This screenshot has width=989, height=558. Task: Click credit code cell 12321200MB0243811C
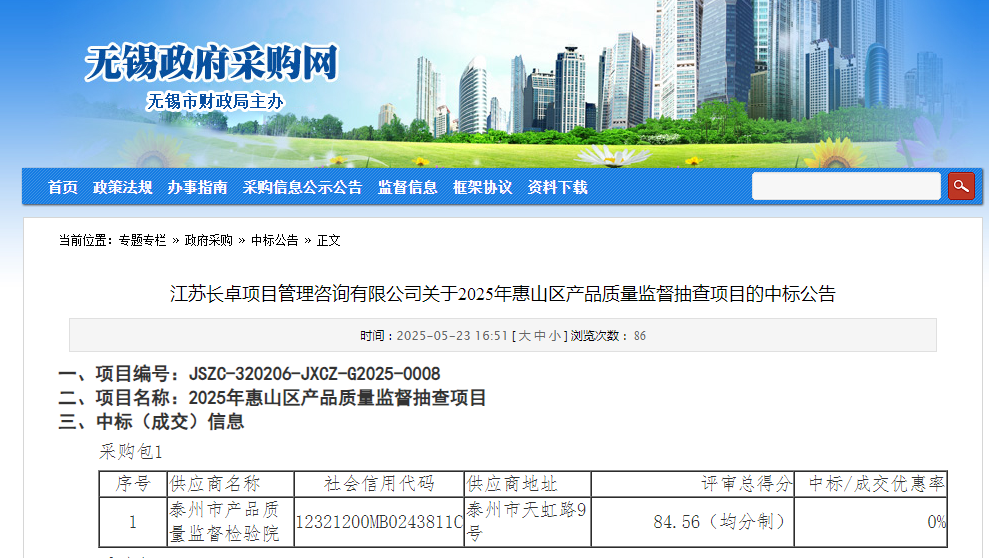(379, 521)
